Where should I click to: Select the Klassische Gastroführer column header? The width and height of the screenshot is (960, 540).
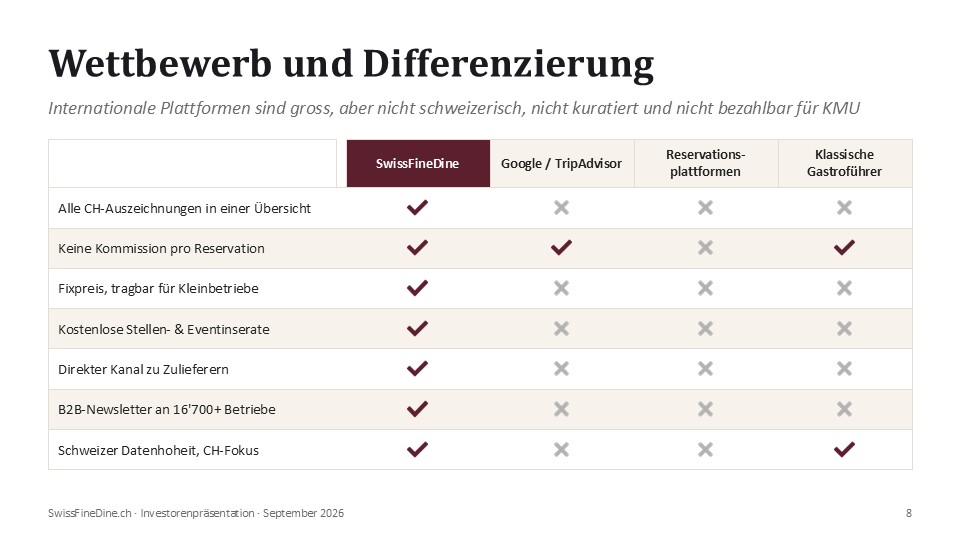click(845, 163)
